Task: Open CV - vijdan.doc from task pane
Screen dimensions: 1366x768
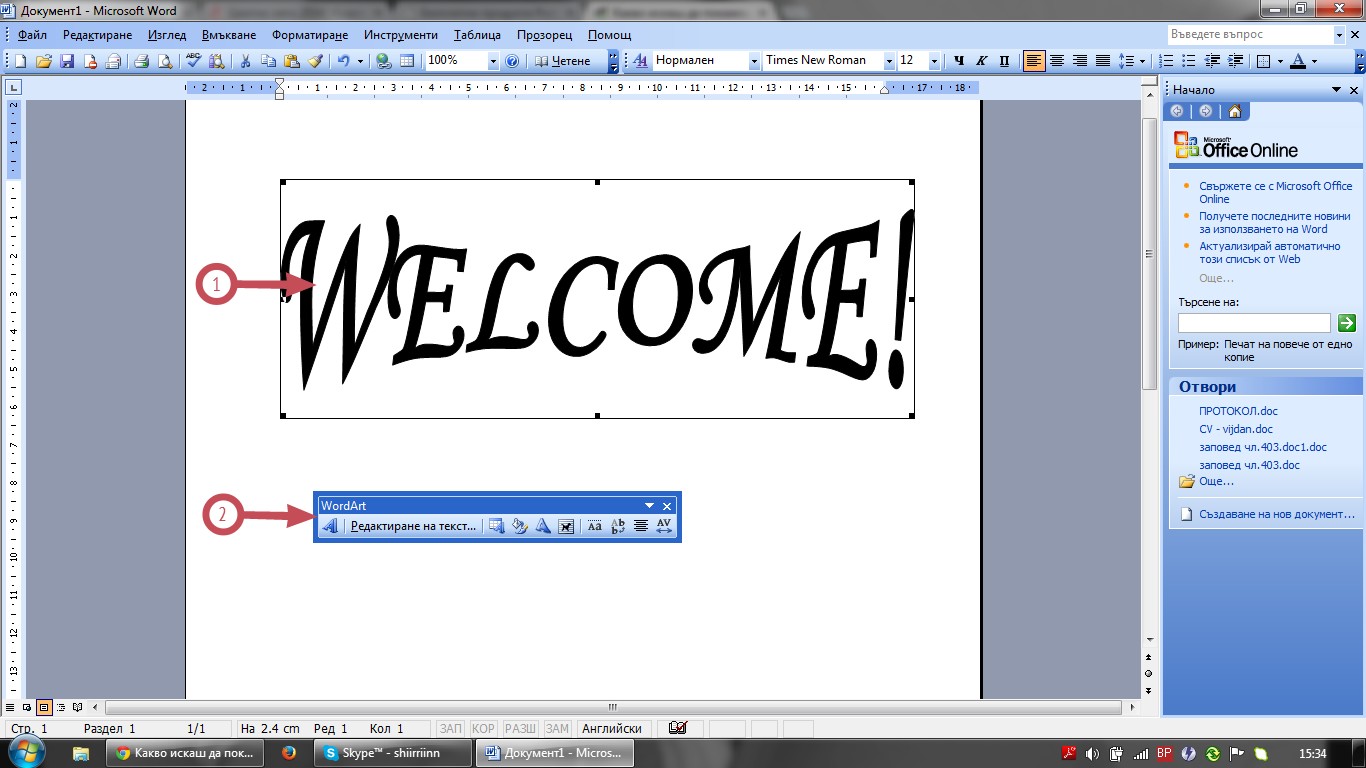Action: [x=1236, y=429]
